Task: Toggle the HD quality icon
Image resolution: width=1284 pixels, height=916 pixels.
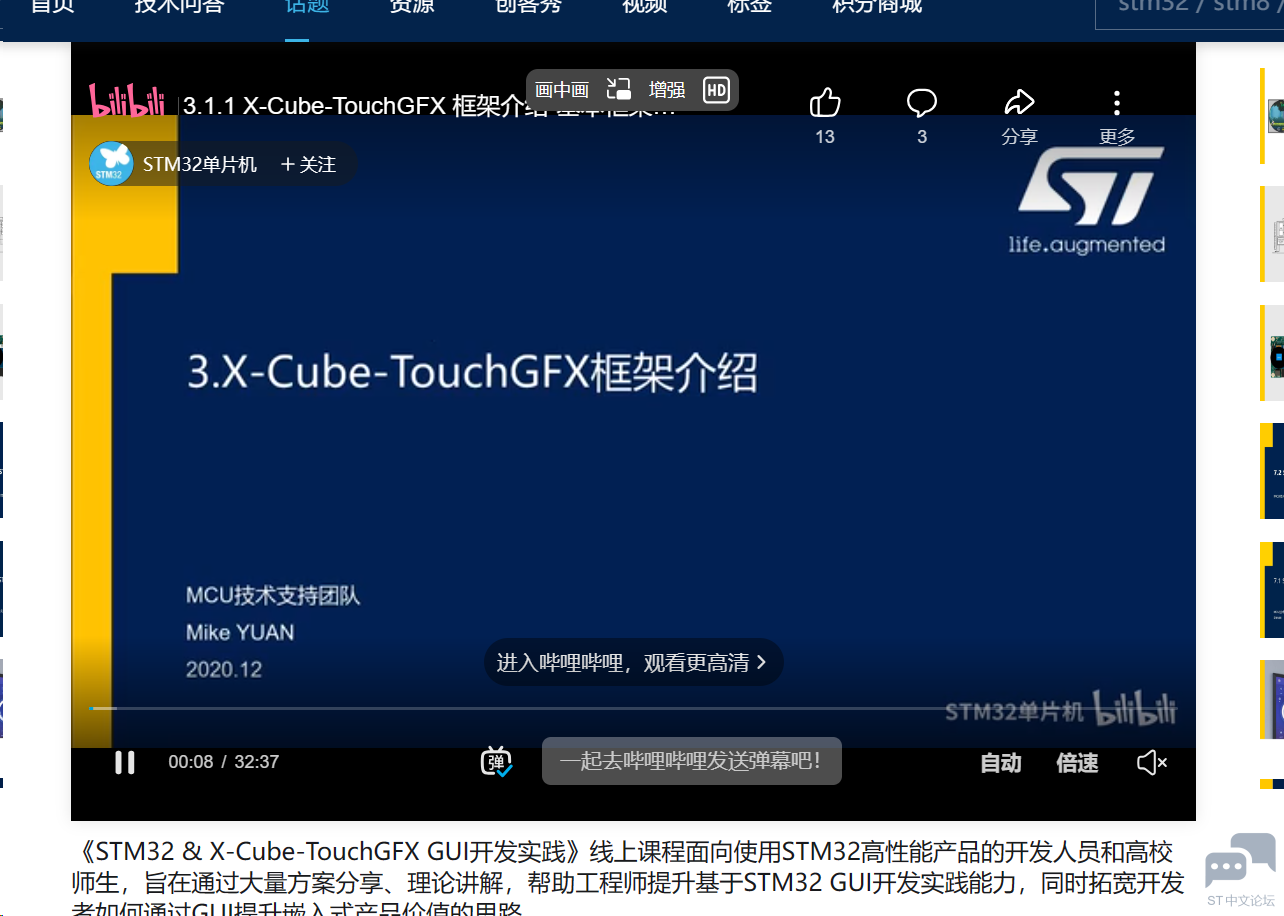Action: click(716, 90)
